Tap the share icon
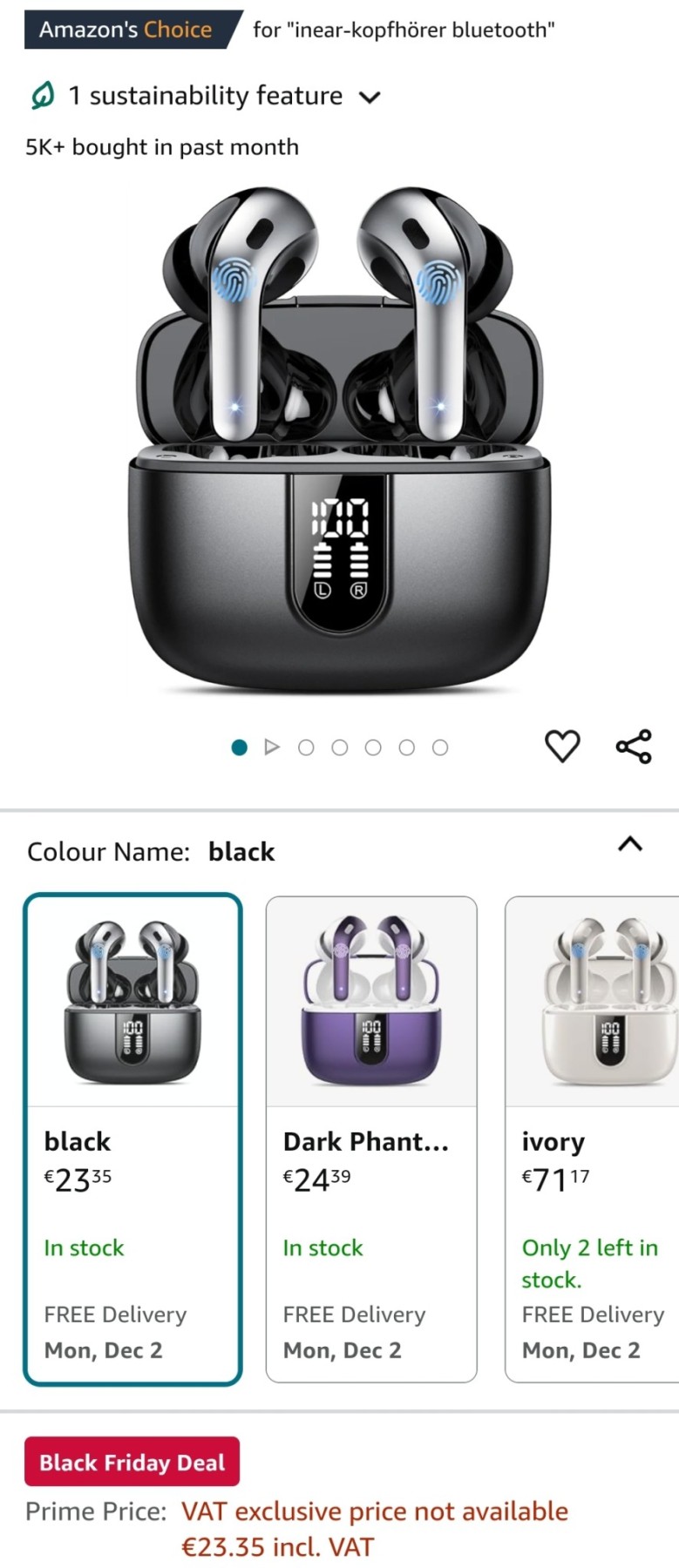 [x=634, y=747]
